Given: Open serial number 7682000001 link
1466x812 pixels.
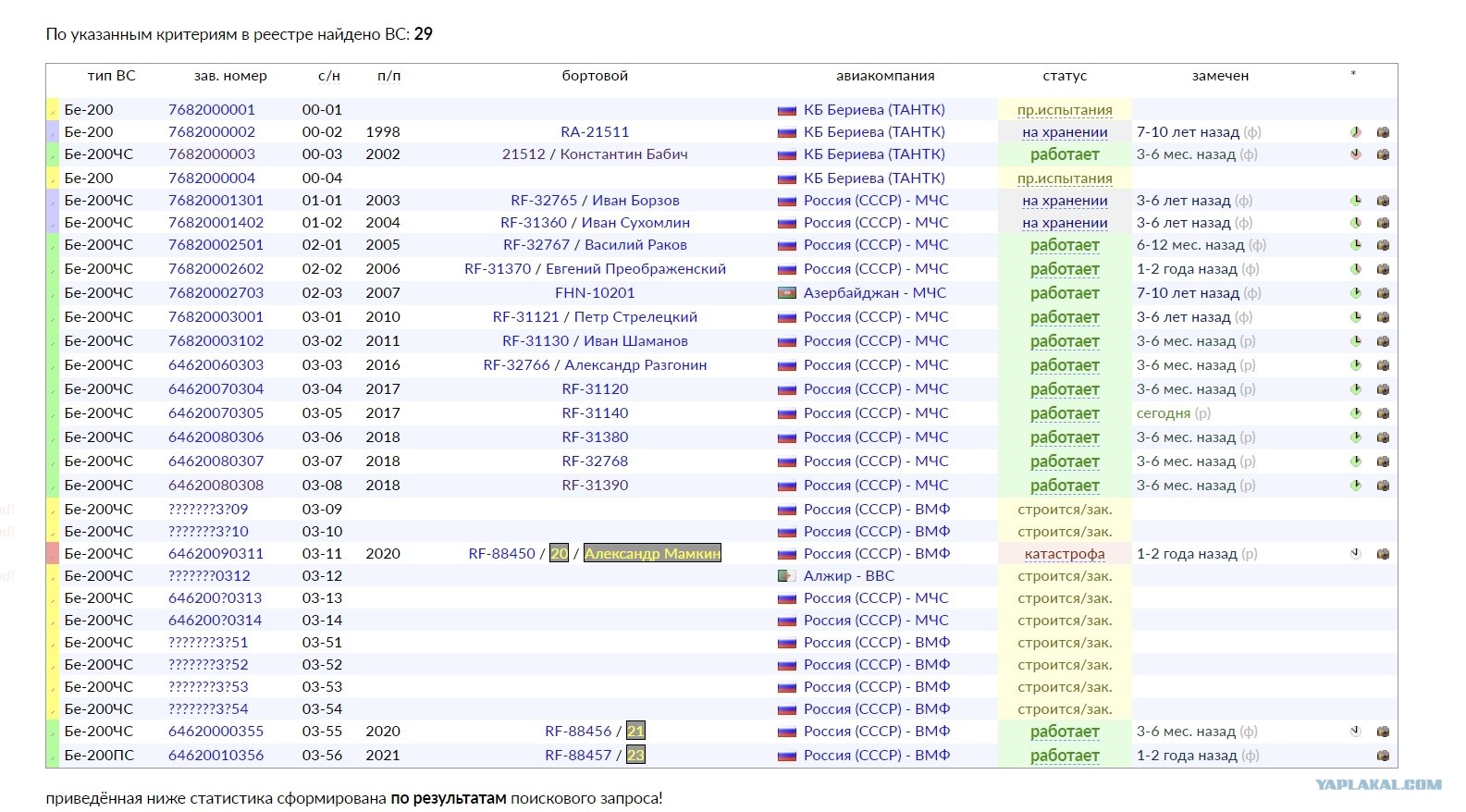Looking at the screenshot, I should tap(212, 109).
